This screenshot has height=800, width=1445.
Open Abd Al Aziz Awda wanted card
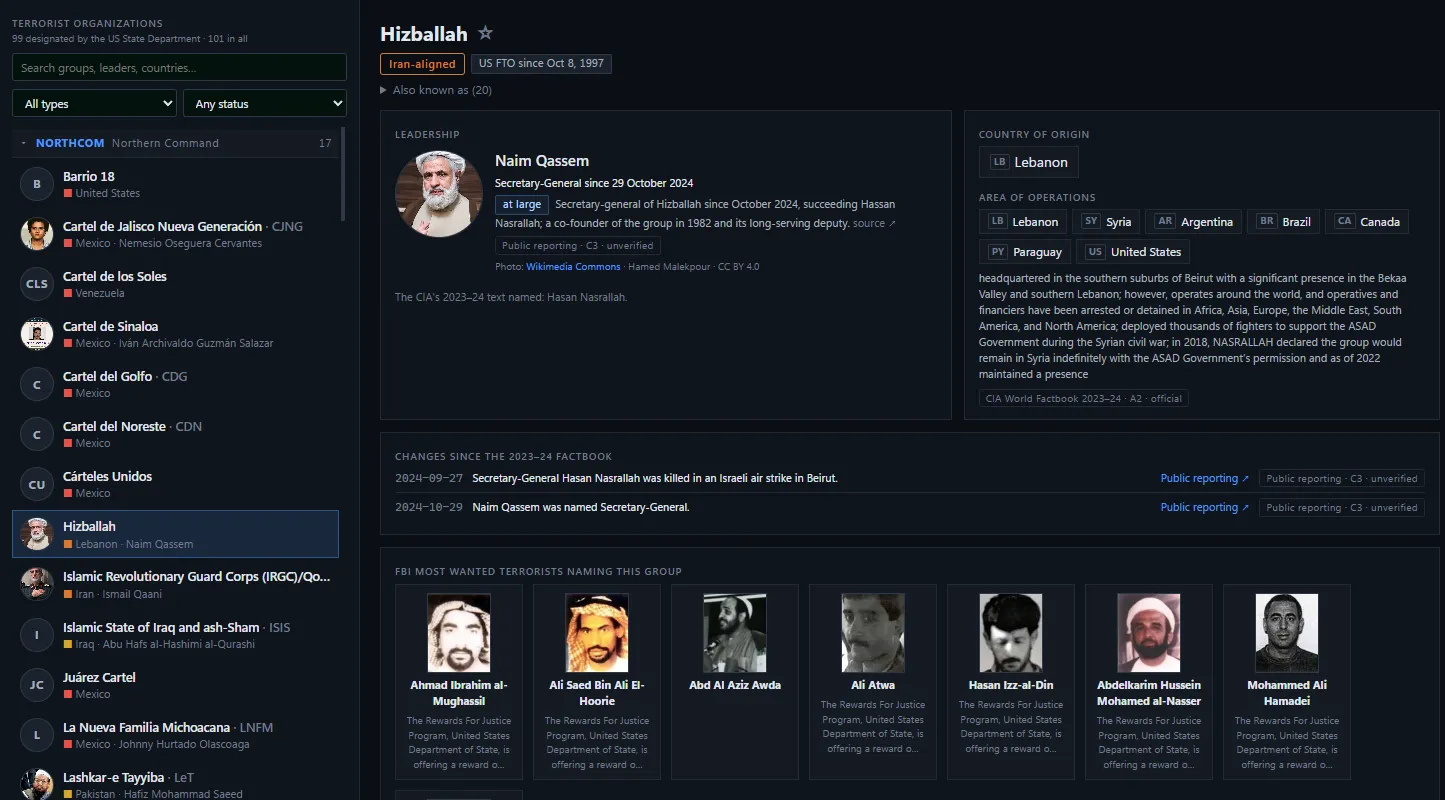735,682
